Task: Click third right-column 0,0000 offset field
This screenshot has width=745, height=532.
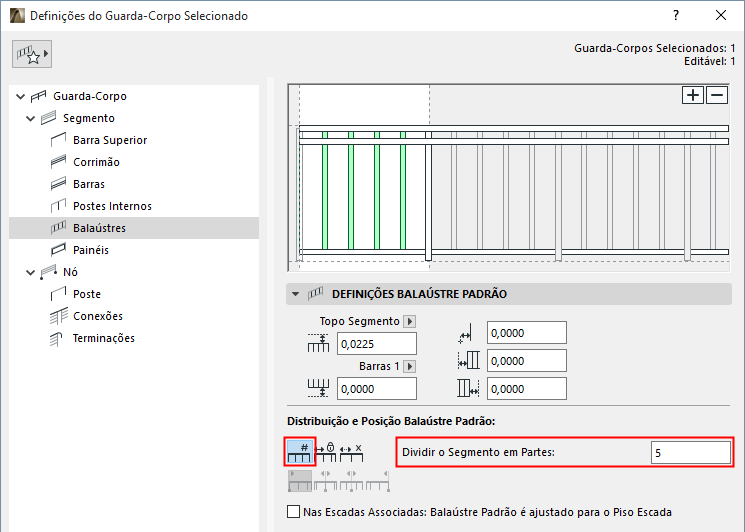Action: pyautogui.click(x=526, y=389)
